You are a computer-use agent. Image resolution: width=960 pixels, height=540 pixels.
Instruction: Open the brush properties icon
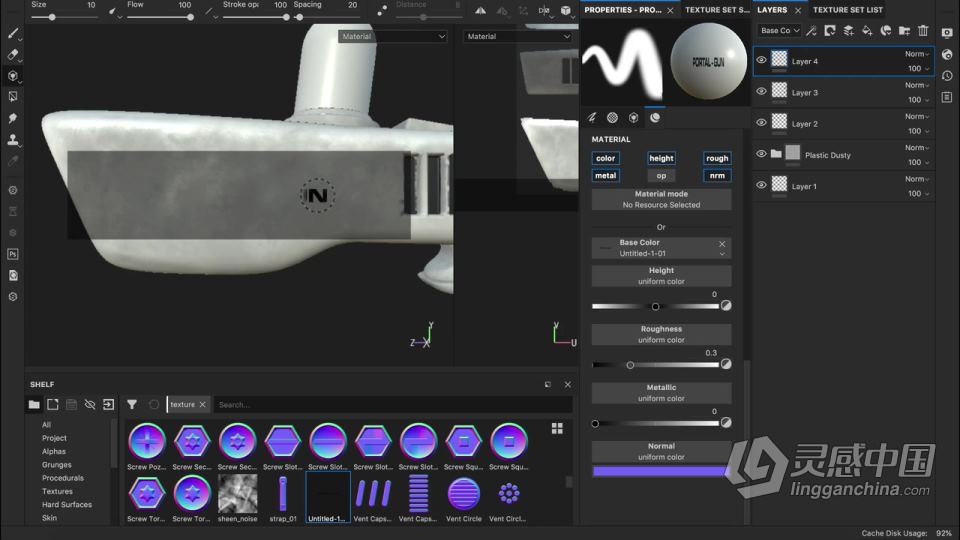tap(592, 118)
